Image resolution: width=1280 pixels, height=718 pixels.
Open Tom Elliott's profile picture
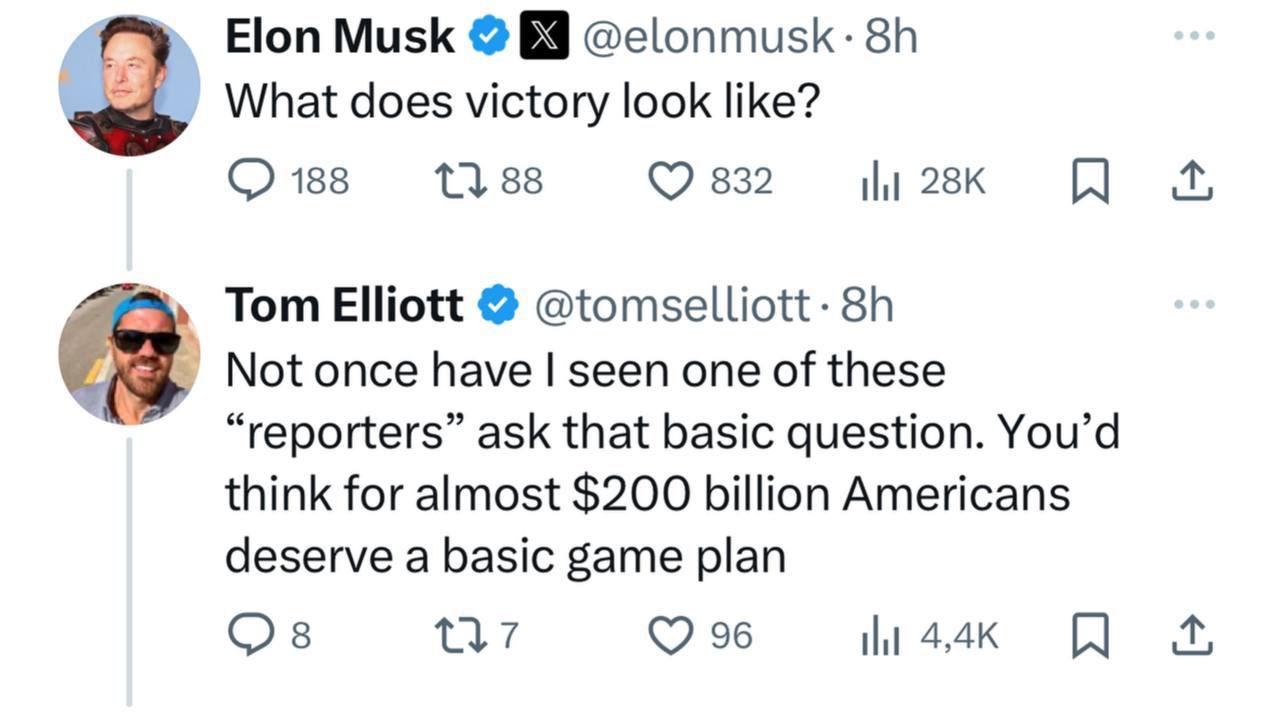[x=129, y=354]
